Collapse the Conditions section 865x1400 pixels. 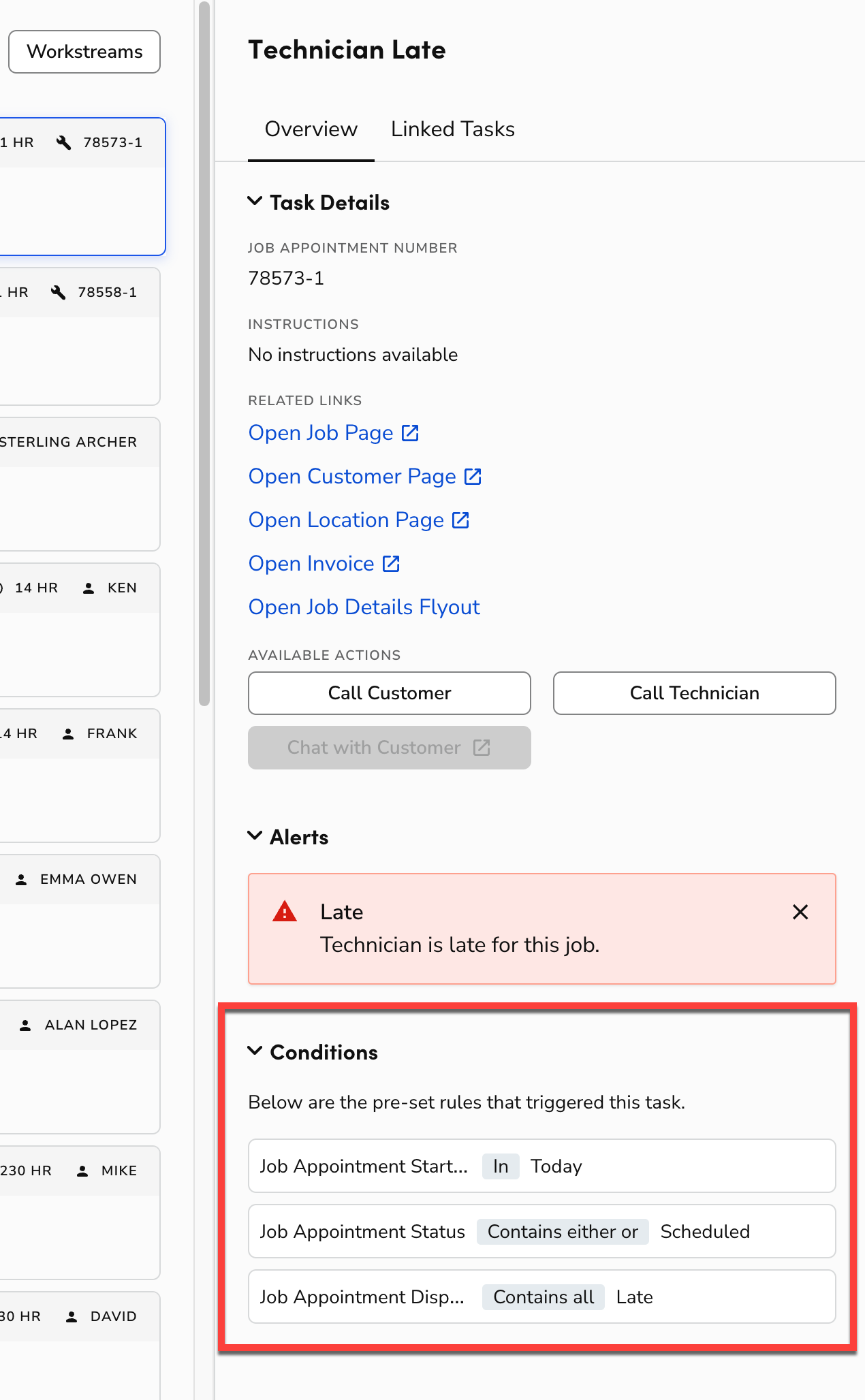click(255, 1051)
